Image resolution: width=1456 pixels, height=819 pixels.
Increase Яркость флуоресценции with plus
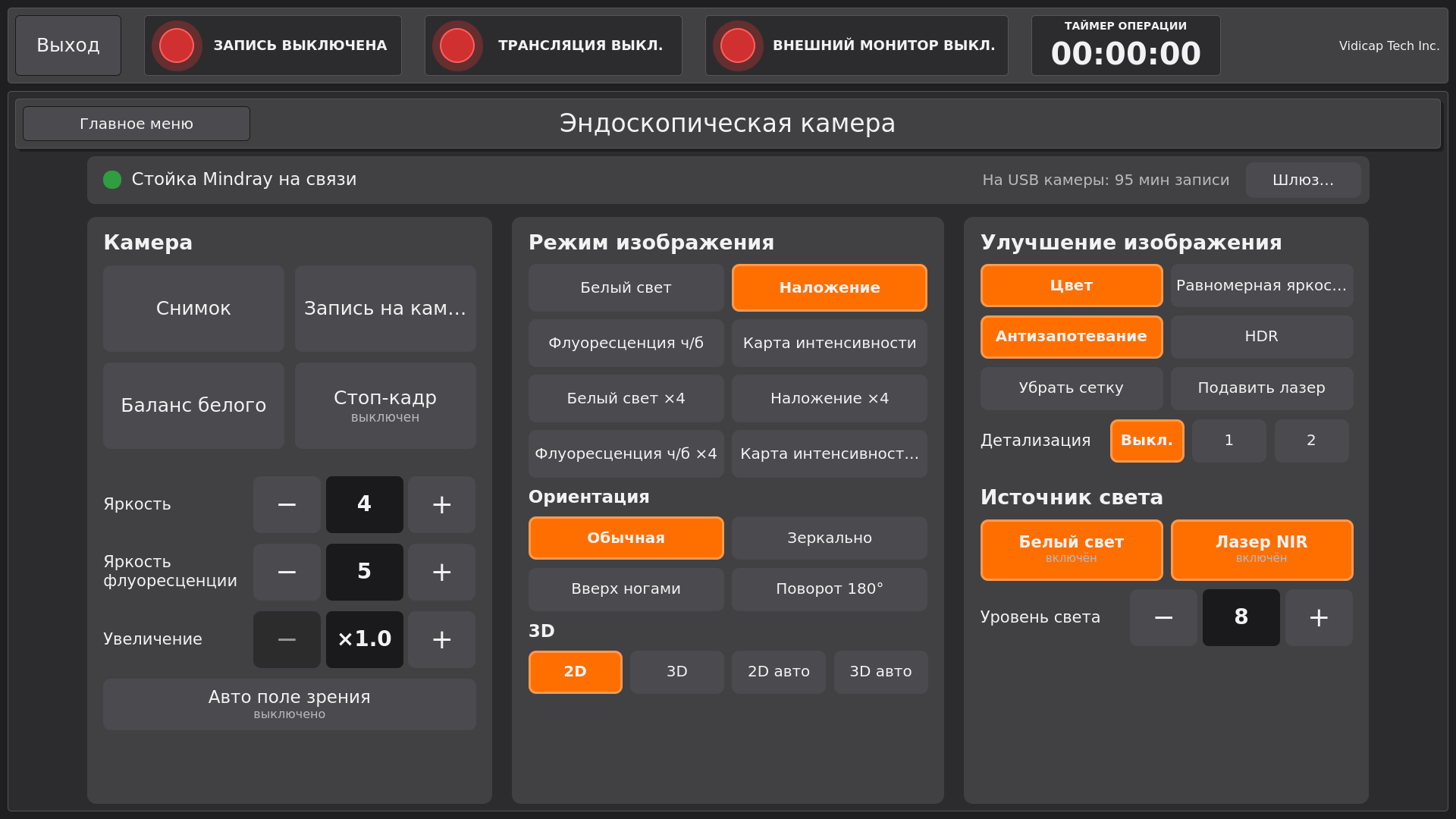pos(441,572)
